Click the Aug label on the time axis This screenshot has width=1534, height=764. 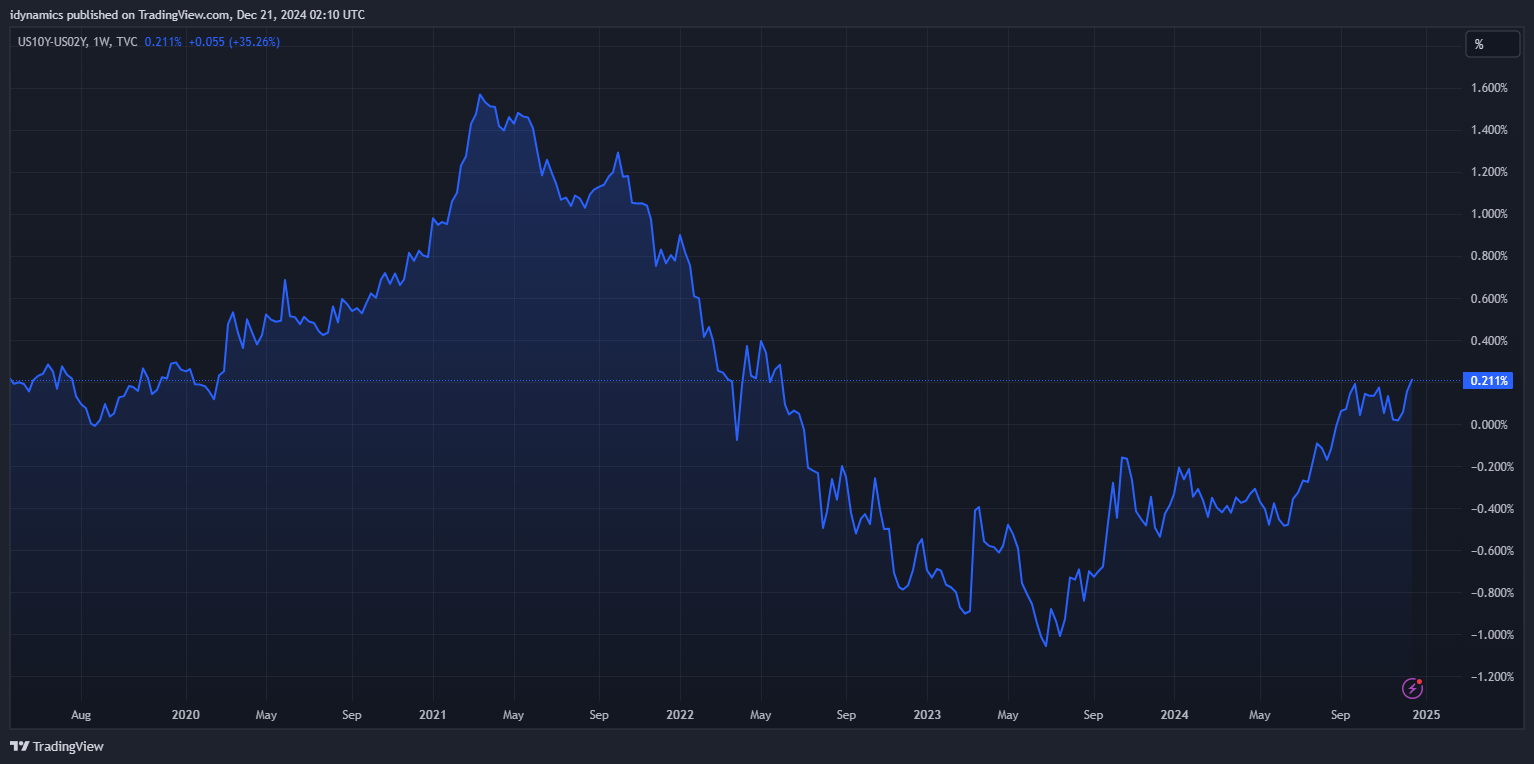[81, 715]
